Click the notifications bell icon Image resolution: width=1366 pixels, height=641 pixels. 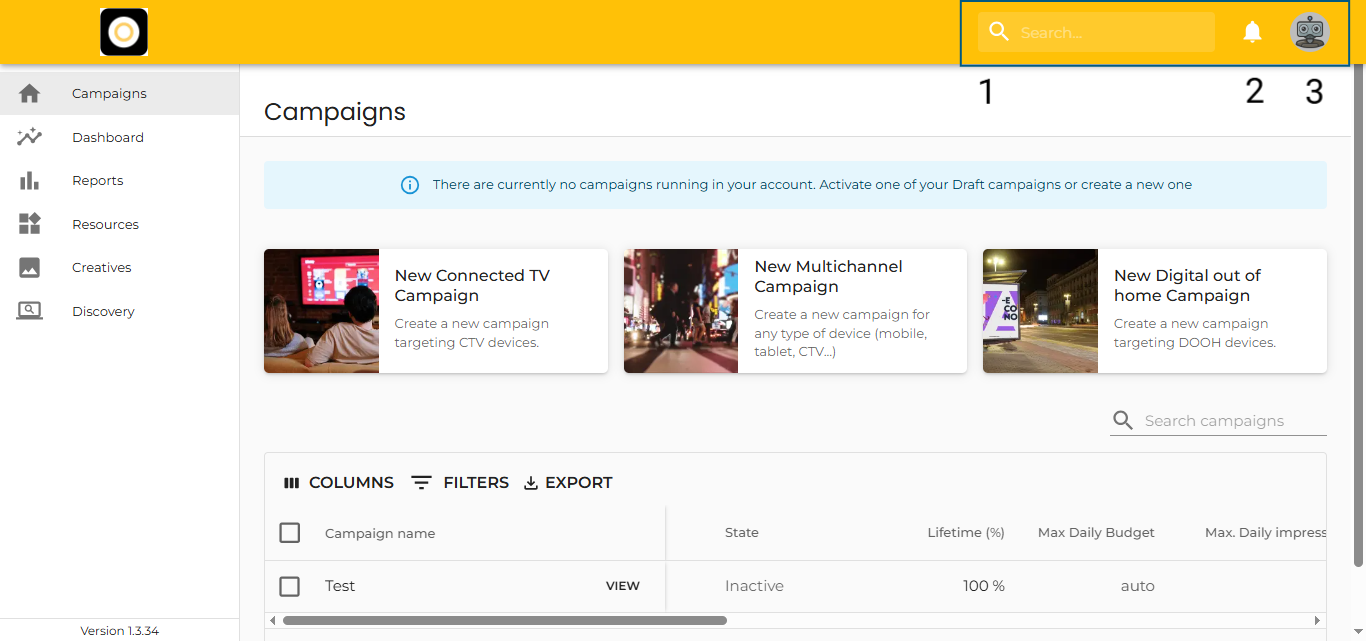1252,32
